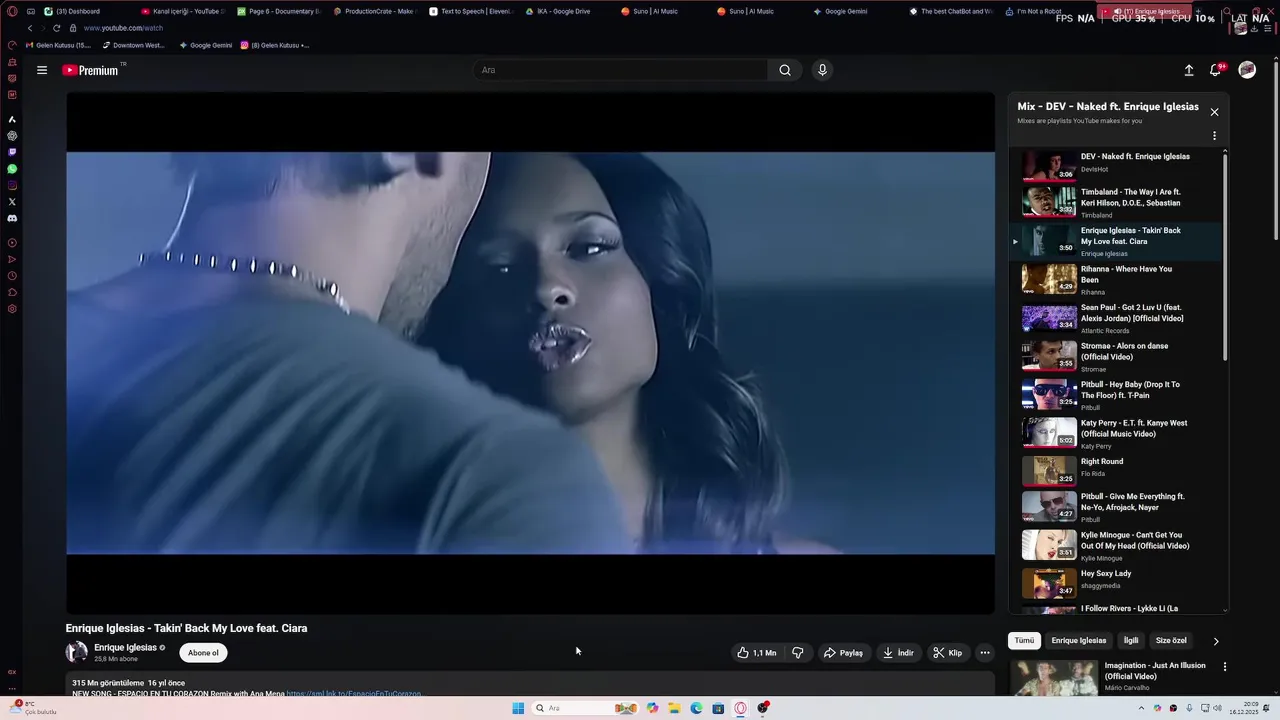This screenshot has width=1280, height=720.
Task: Open Downtown West bookmark
Action: [x=133, y=45]
